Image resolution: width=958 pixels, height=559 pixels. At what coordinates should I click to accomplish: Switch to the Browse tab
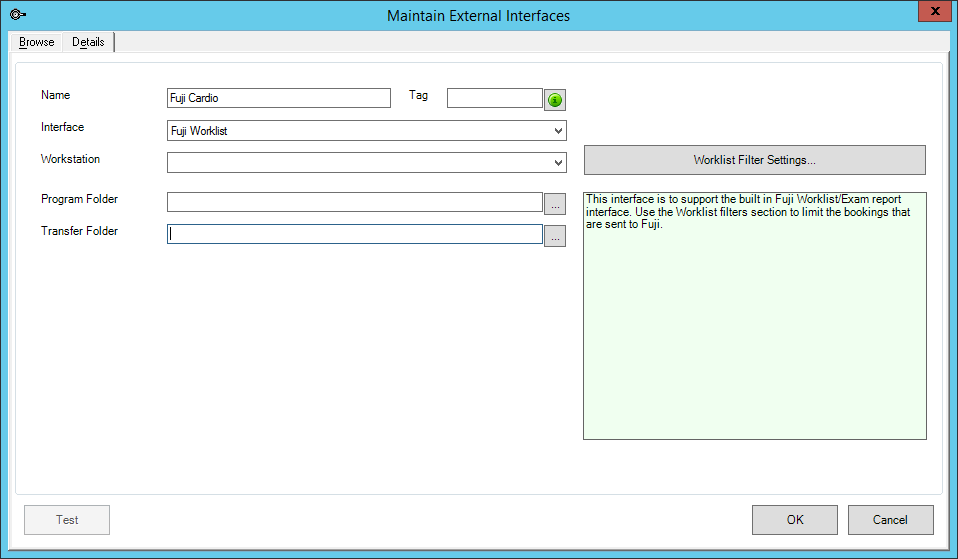37,42
